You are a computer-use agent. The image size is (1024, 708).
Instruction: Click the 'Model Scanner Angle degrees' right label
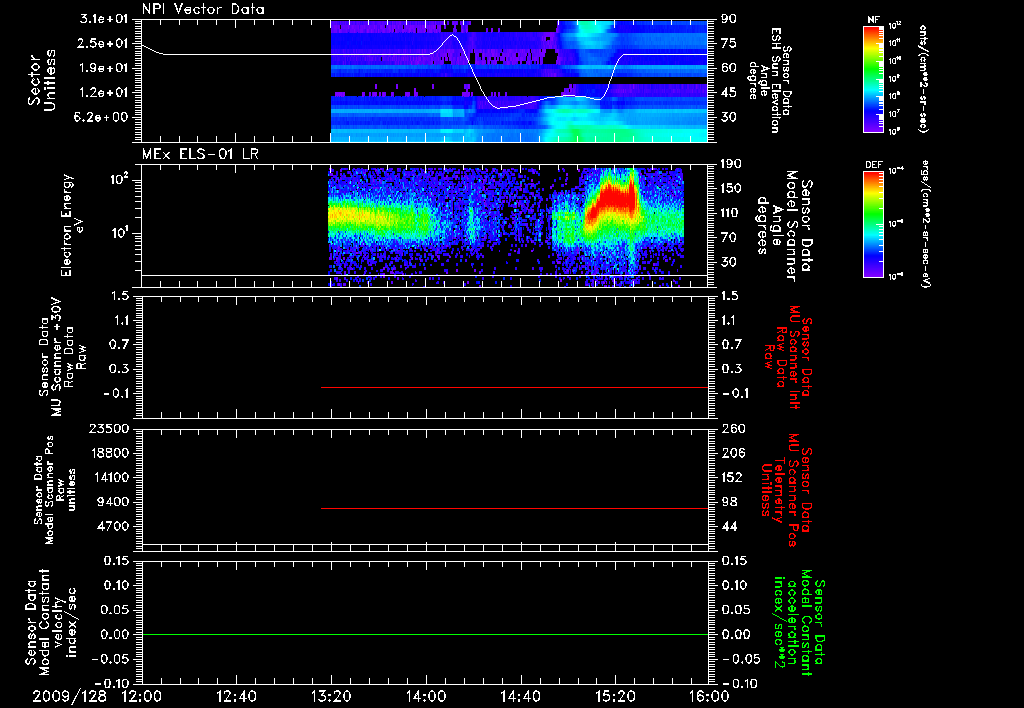click(784, 225)
